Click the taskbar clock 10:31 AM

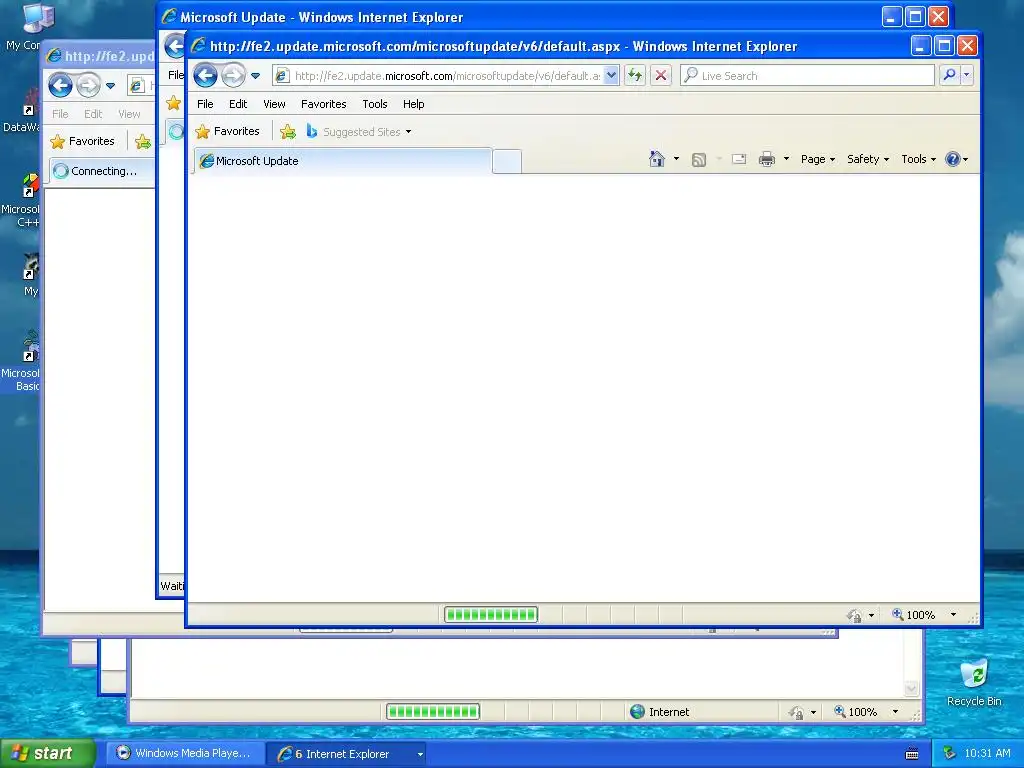[987, 754]
